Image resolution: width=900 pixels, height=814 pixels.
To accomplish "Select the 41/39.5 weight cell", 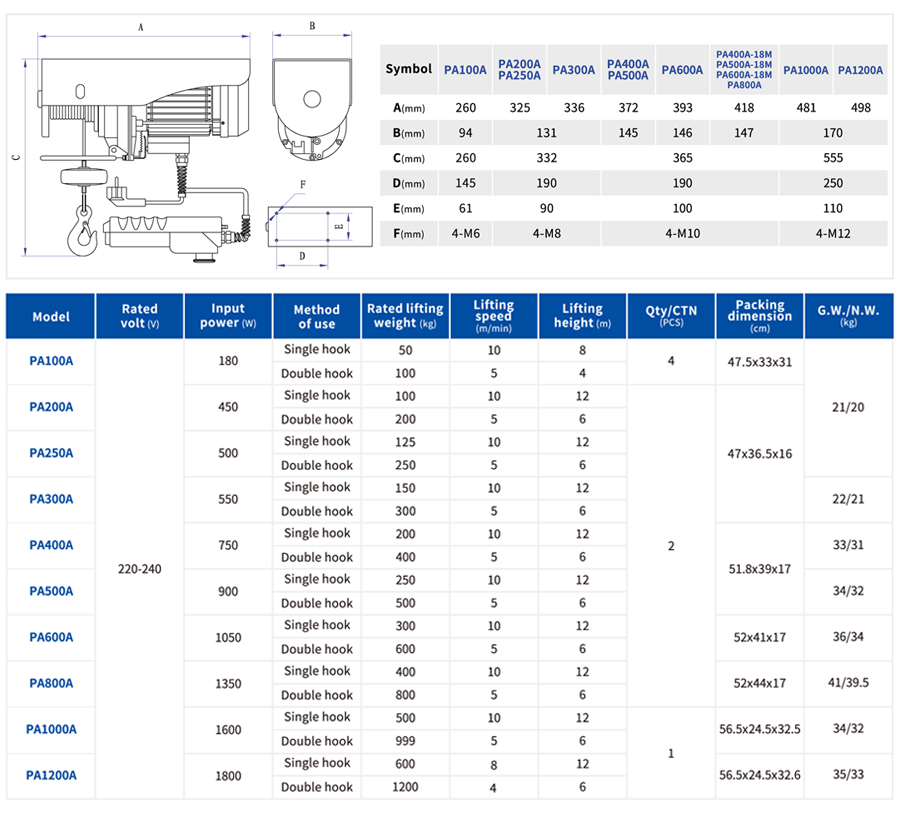I will point(849,683).
